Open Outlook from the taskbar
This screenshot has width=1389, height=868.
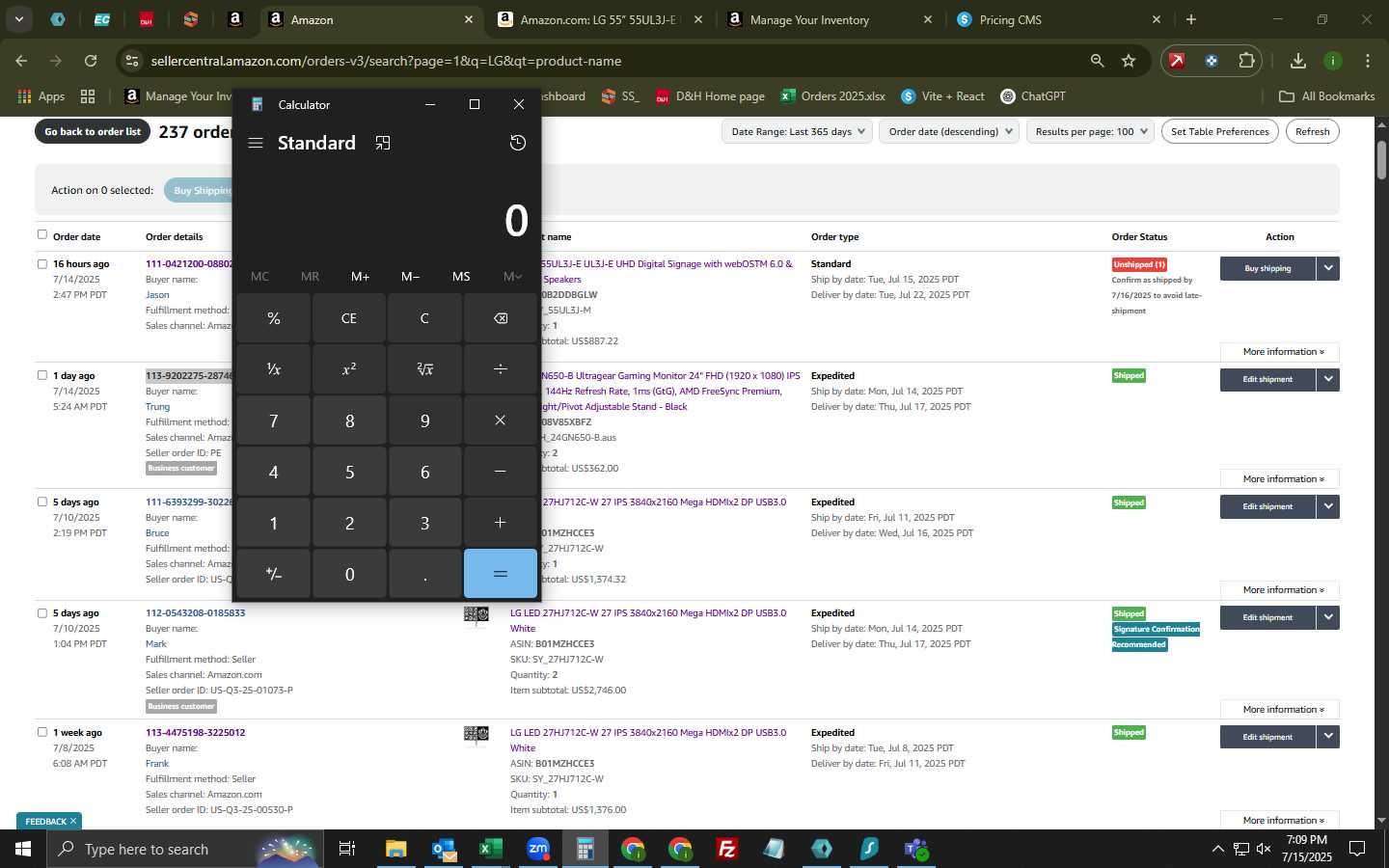444,849
